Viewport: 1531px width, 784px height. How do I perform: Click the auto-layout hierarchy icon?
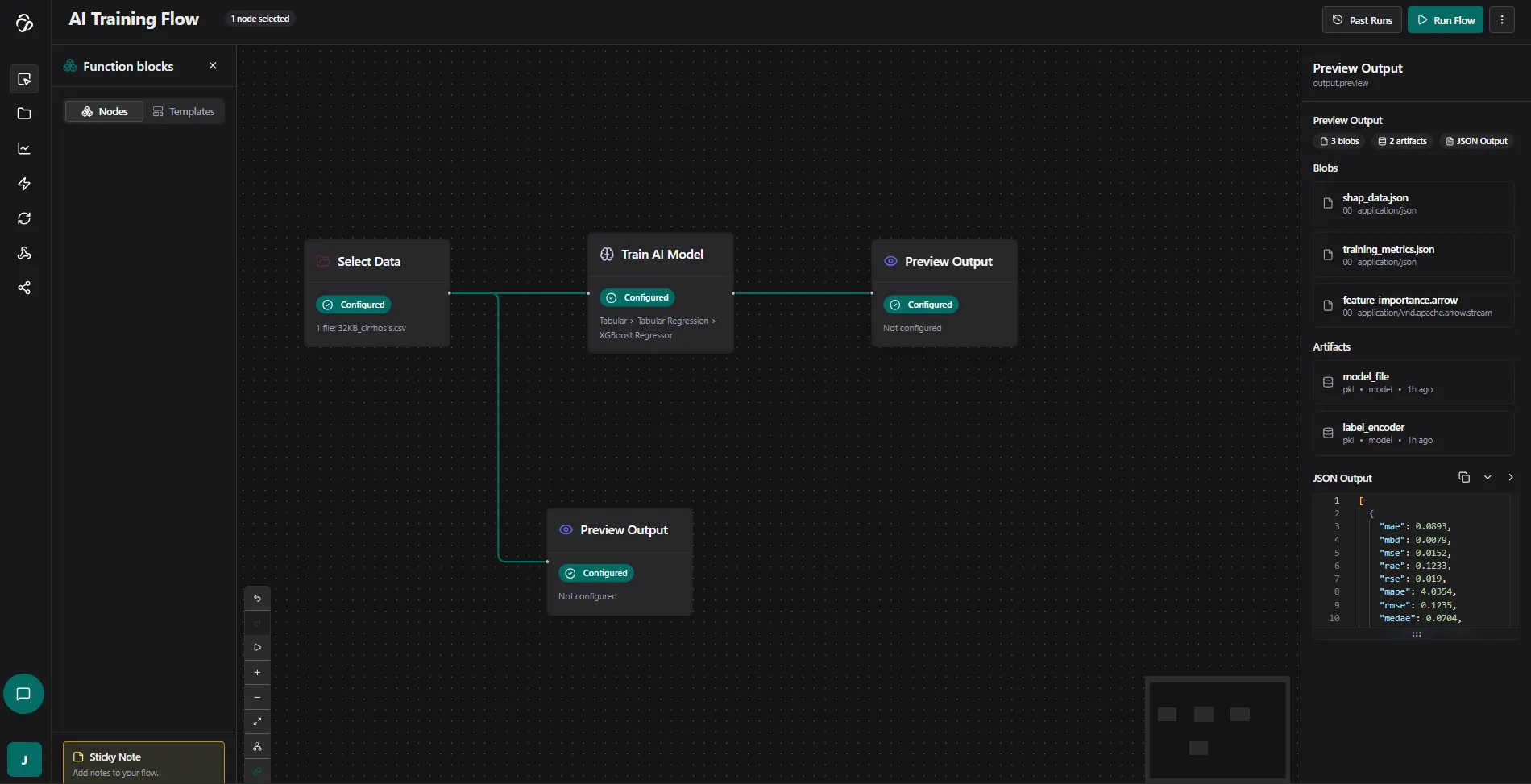pyautogui.click(x=257, y=747)
